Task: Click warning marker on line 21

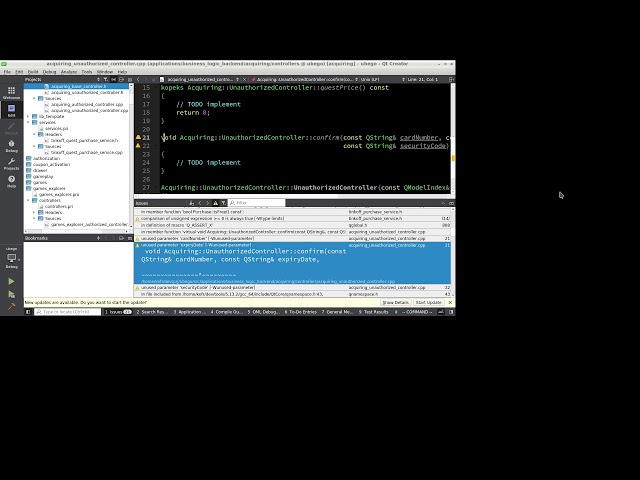Action: point(138,138)
